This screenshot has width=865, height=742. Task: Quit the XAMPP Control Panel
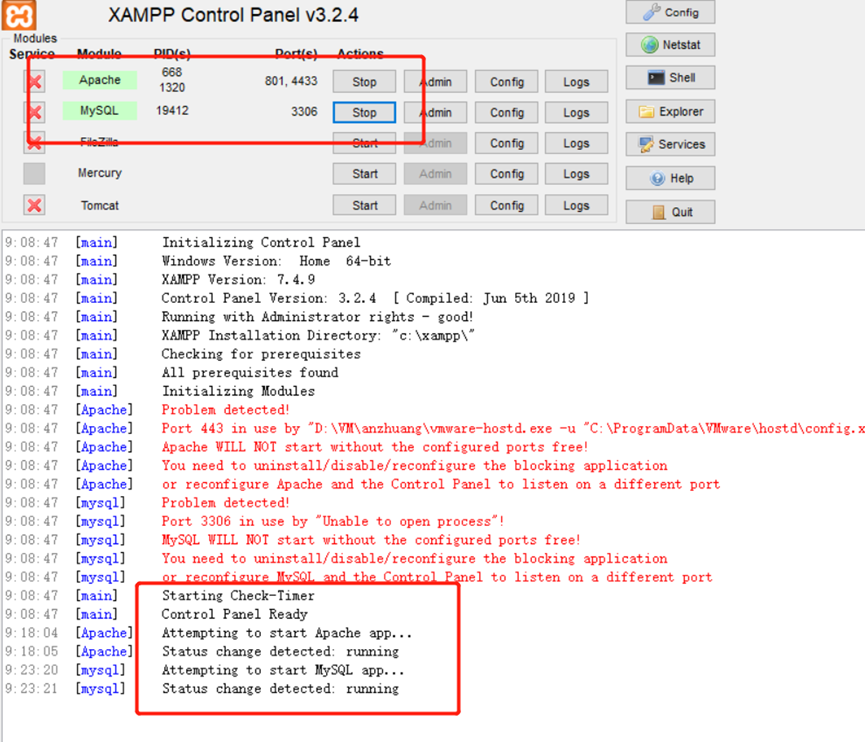click(x=669, y=211)
